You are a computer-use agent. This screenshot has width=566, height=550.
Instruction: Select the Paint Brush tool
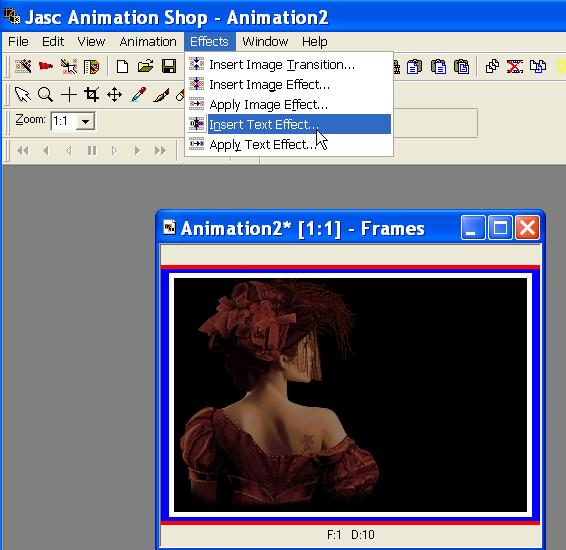coord(161,95)
